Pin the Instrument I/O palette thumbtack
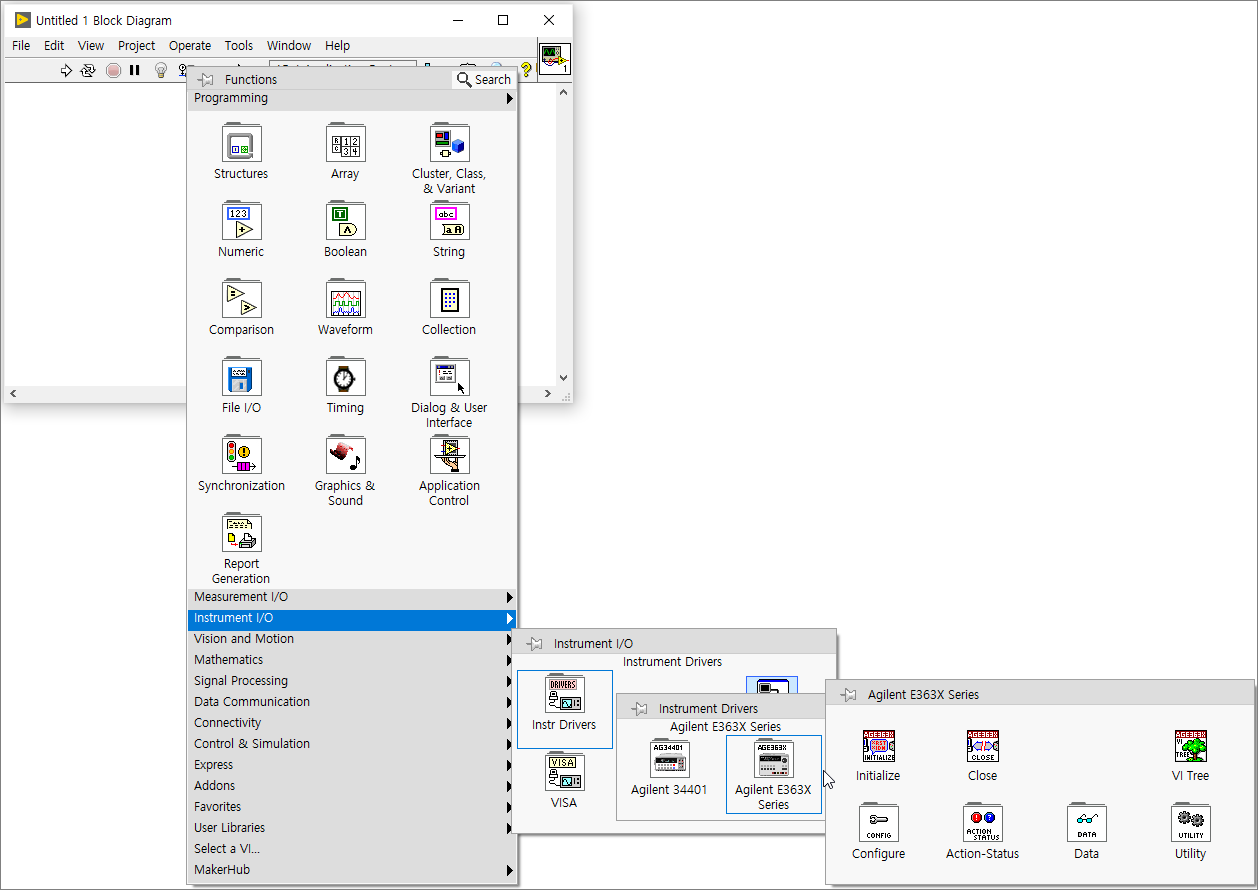The width and height of the screenshot is (1258, 890). [x=534, y=643]
